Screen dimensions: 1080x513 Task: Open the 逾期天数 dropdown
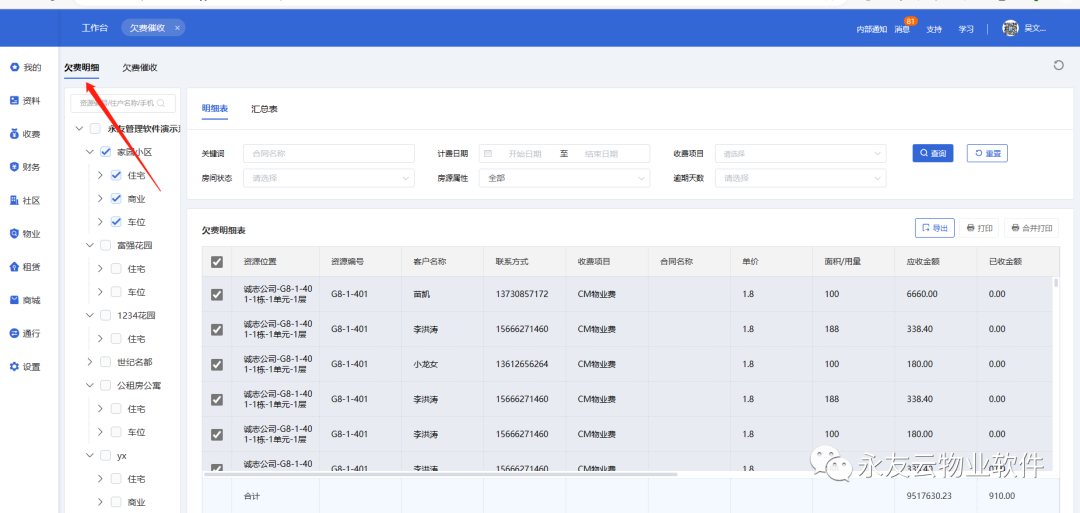click(x=800, y=178)
